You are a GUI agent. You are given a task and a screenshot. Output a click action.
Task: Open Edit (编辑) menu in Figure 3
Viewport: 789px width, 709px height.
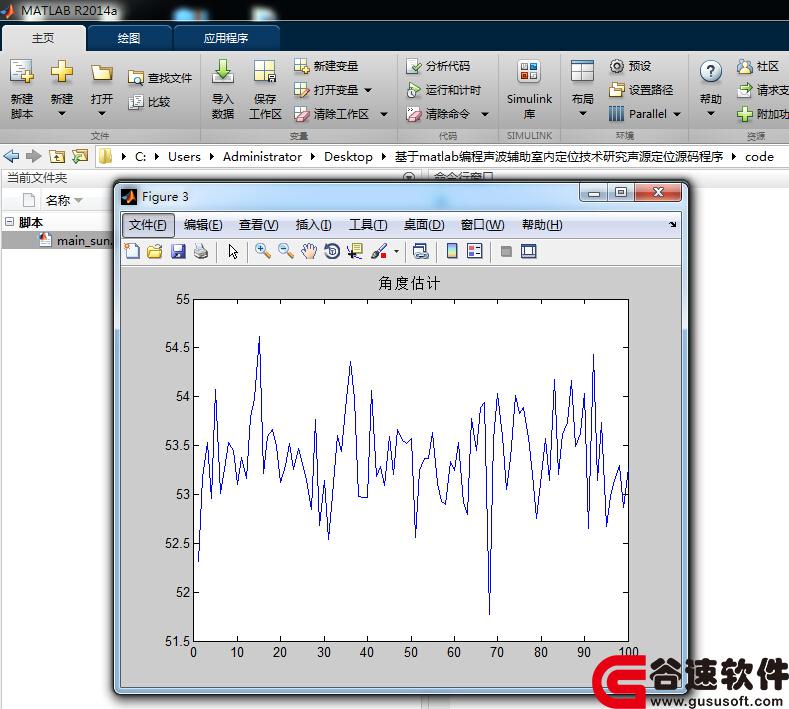pos(203,225)
